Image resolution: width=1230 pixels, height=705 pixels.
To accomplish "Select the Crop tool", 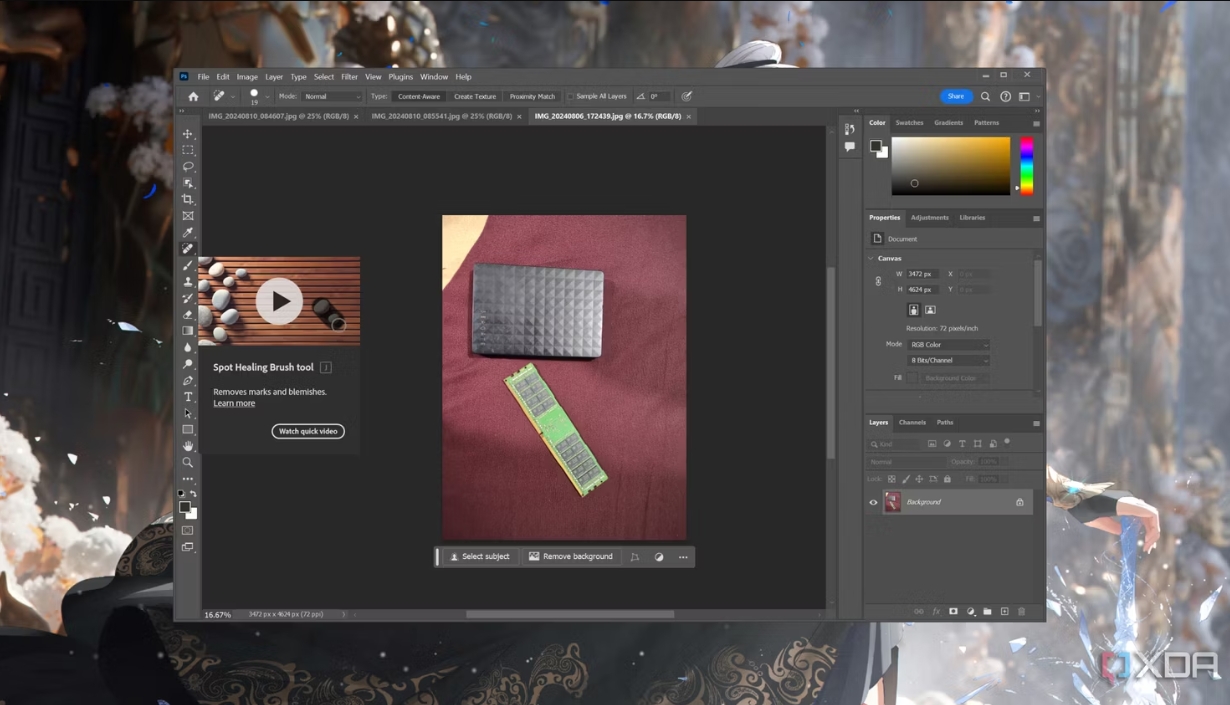I will click(187, 200).
